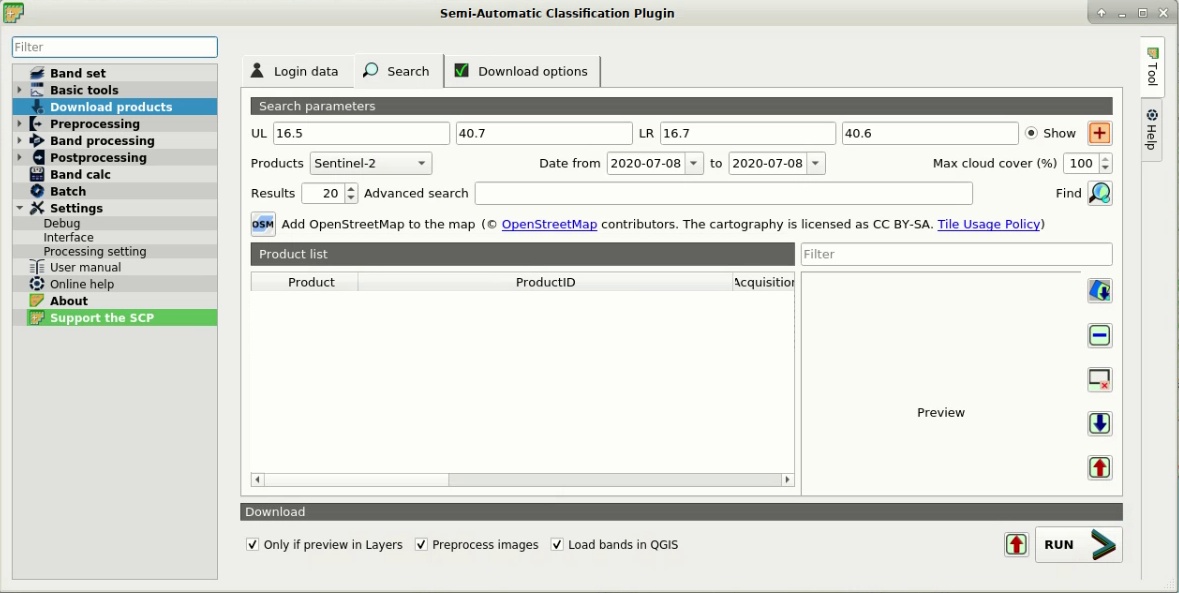Click the Postprocessing icon
Viewport: 1179px width, 593px height.
click(37, 157)
